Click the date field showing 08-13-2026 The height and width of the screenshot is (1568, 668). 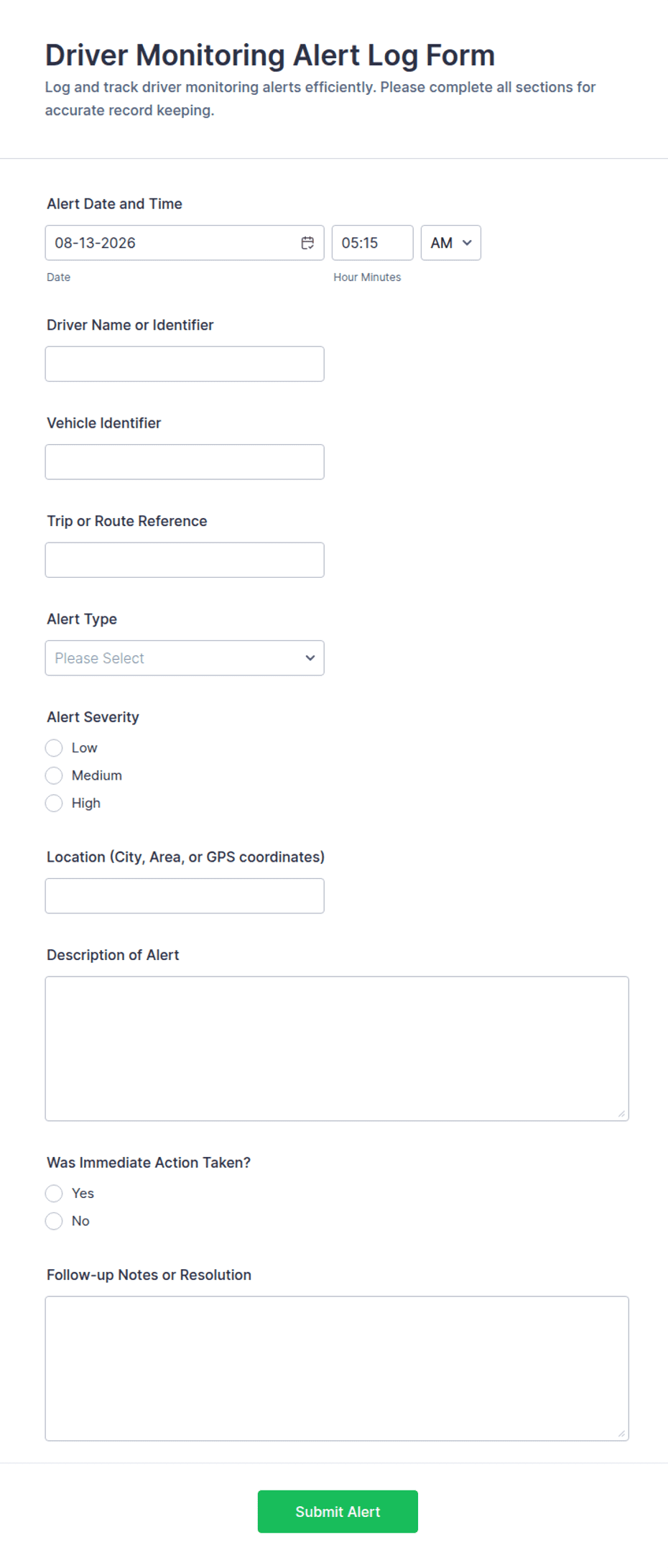coord(185,243)
